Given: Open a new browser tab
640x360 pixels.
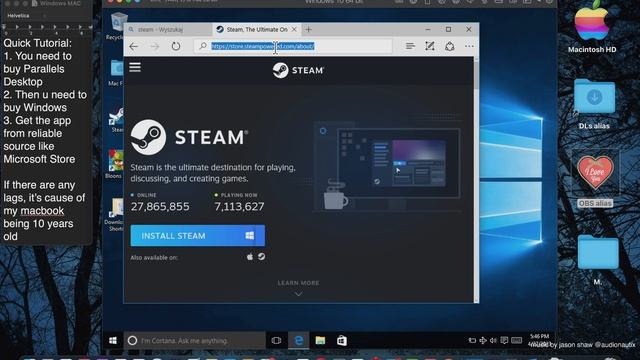Looking at the screenshot, I should coord(309,29).
